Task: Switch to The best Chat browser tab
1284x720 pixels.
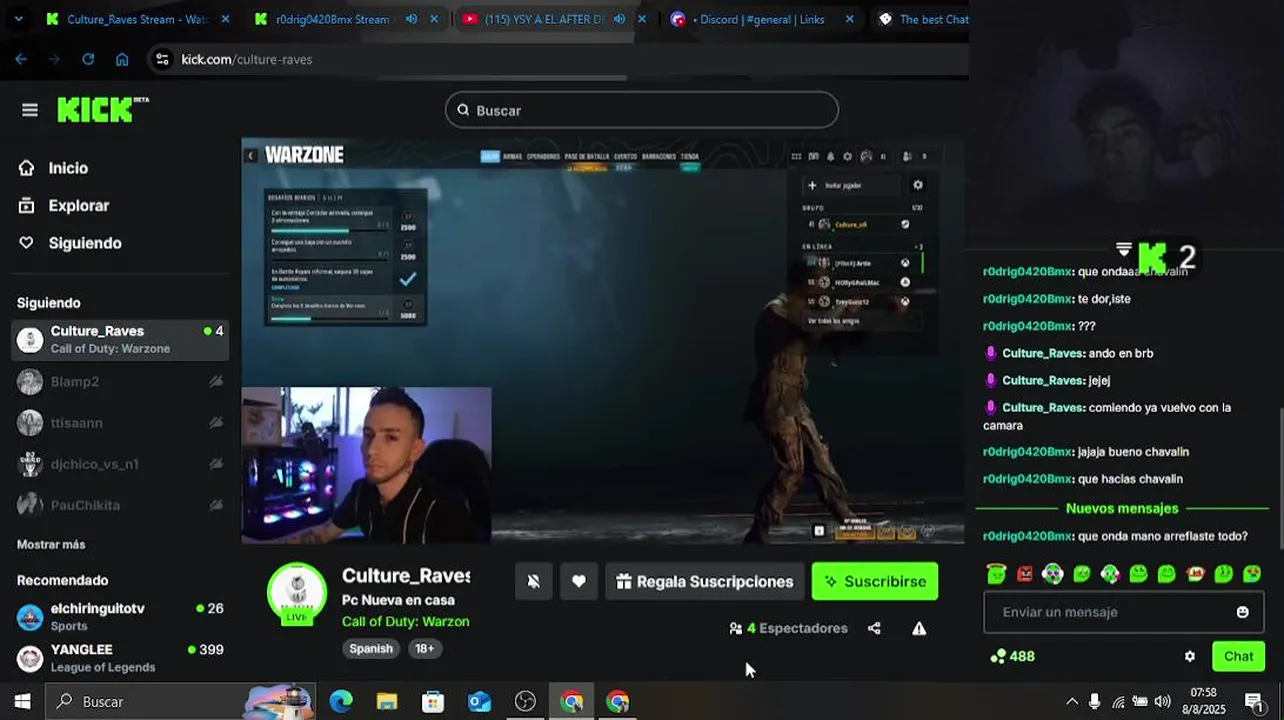Action: [x=923, y=19]
